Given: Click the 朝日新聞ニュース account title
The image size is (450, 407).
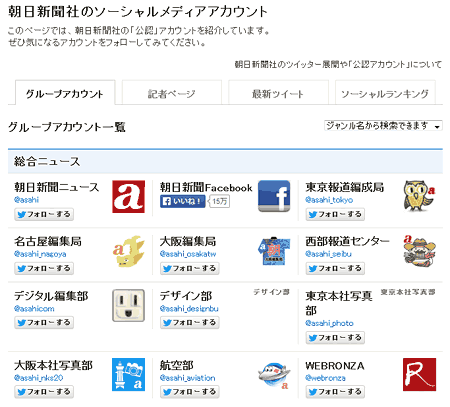Looking at the screenshot, I should (56, 187).
